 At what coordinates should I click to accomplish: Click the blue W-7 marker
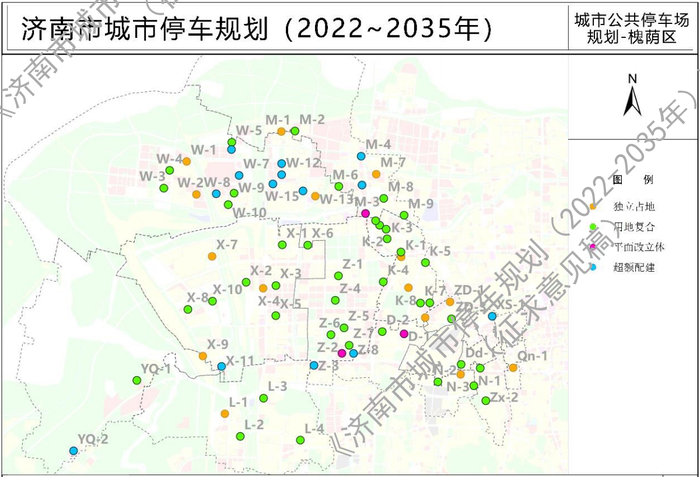pyautogui.click(x=239, y=176)
